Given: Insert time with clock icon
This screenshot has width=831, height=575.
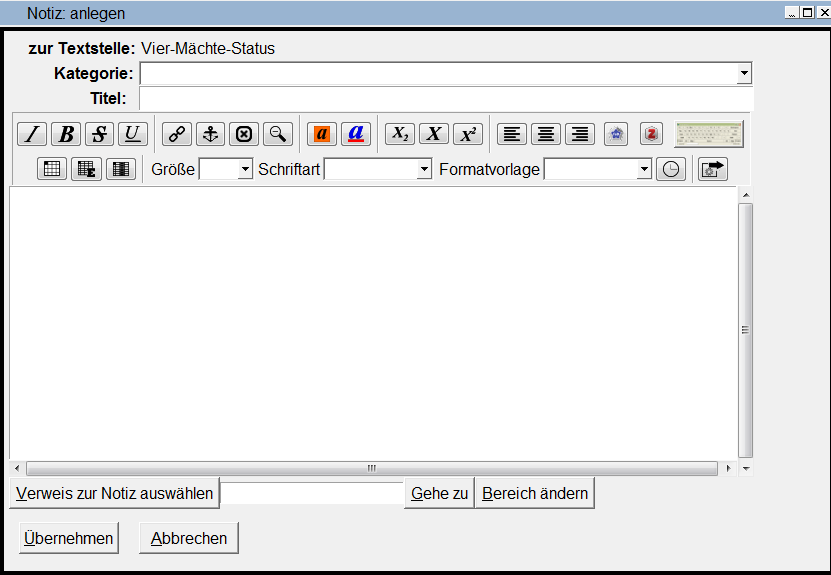Looking at the screenshot, I should click(671, 169).
